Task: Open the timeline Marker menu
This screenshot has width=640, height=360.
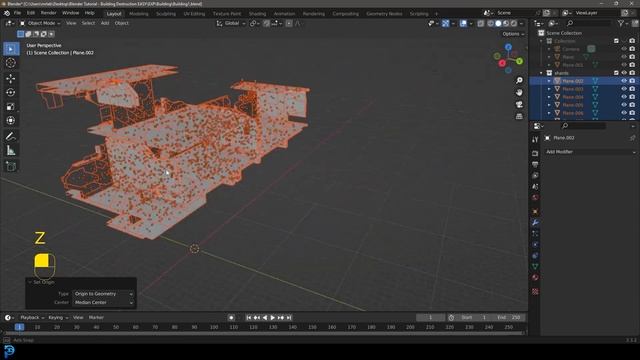Action: point(96,318)
